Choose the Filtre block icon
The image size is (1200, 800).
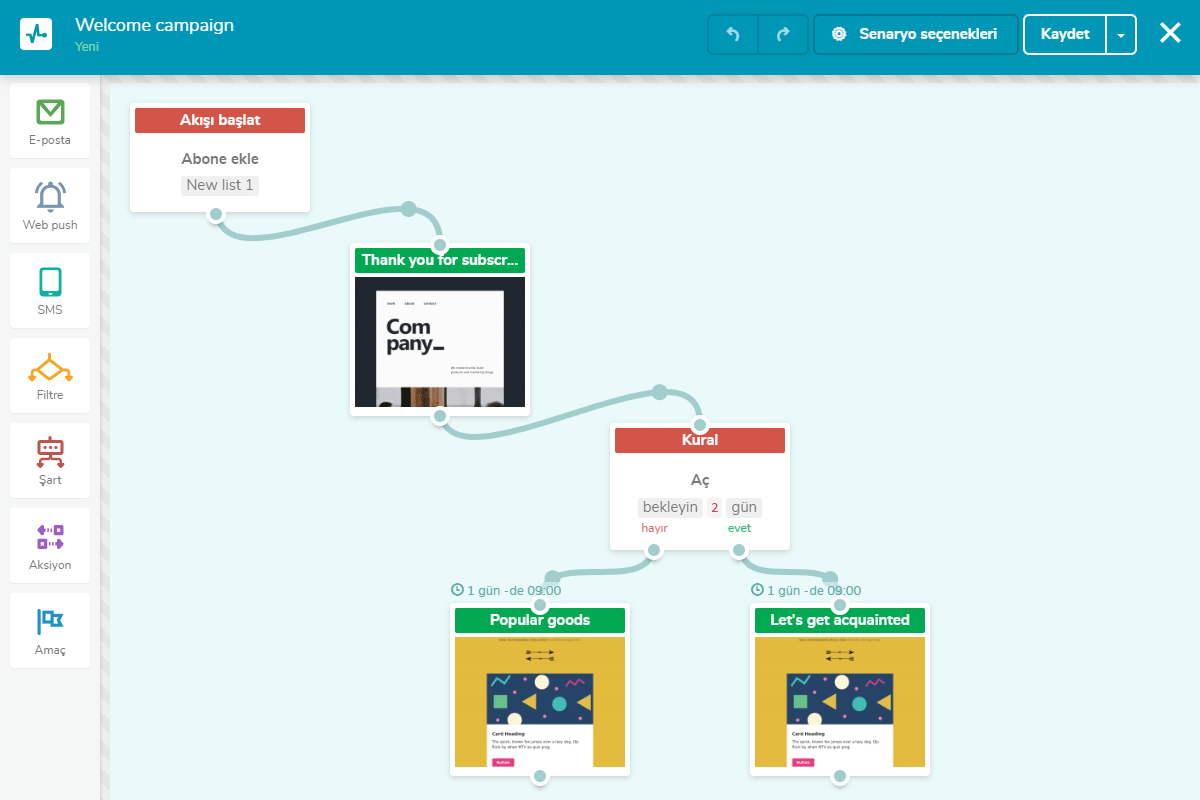50,368
